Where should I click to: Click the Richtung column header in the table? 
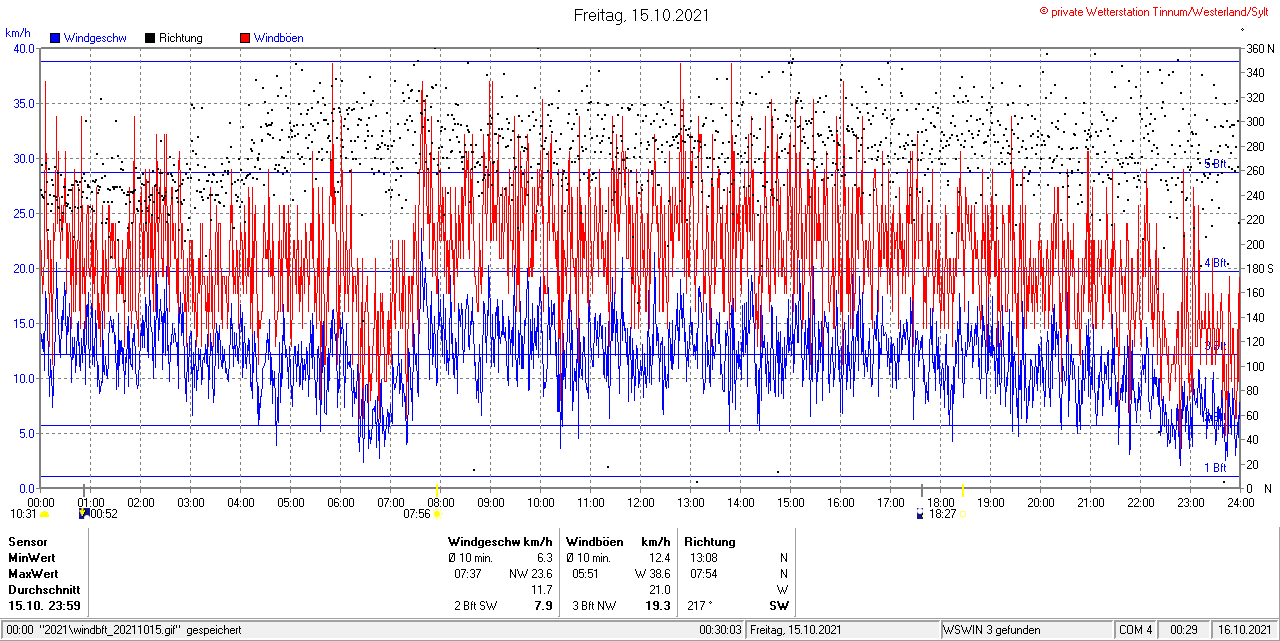(x=710, y=541)
